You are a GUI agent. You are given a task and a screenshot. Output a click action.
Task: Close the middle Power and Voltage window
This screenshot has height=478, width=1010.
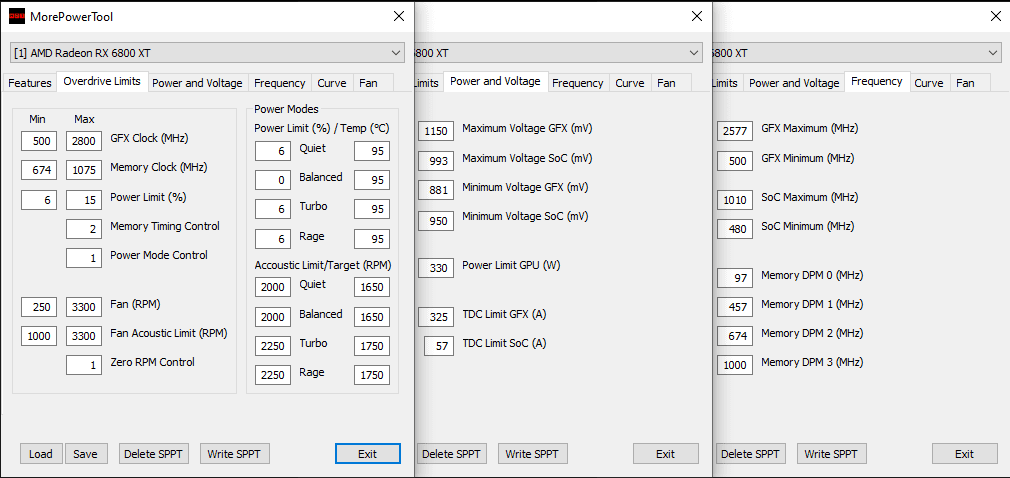(x=697, y=17)
